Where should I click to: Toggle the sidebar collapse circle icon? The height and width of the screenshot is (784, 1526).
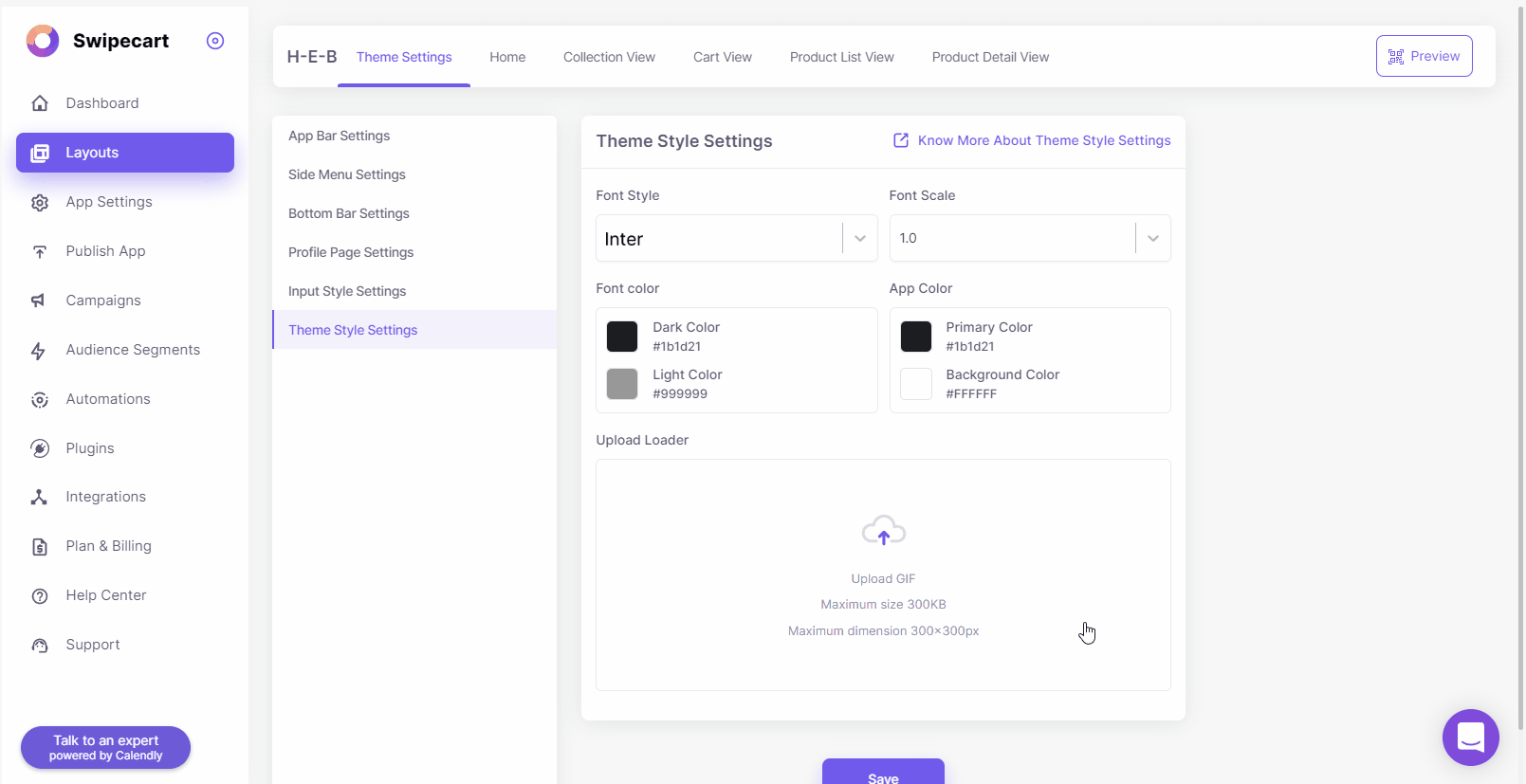215,41
